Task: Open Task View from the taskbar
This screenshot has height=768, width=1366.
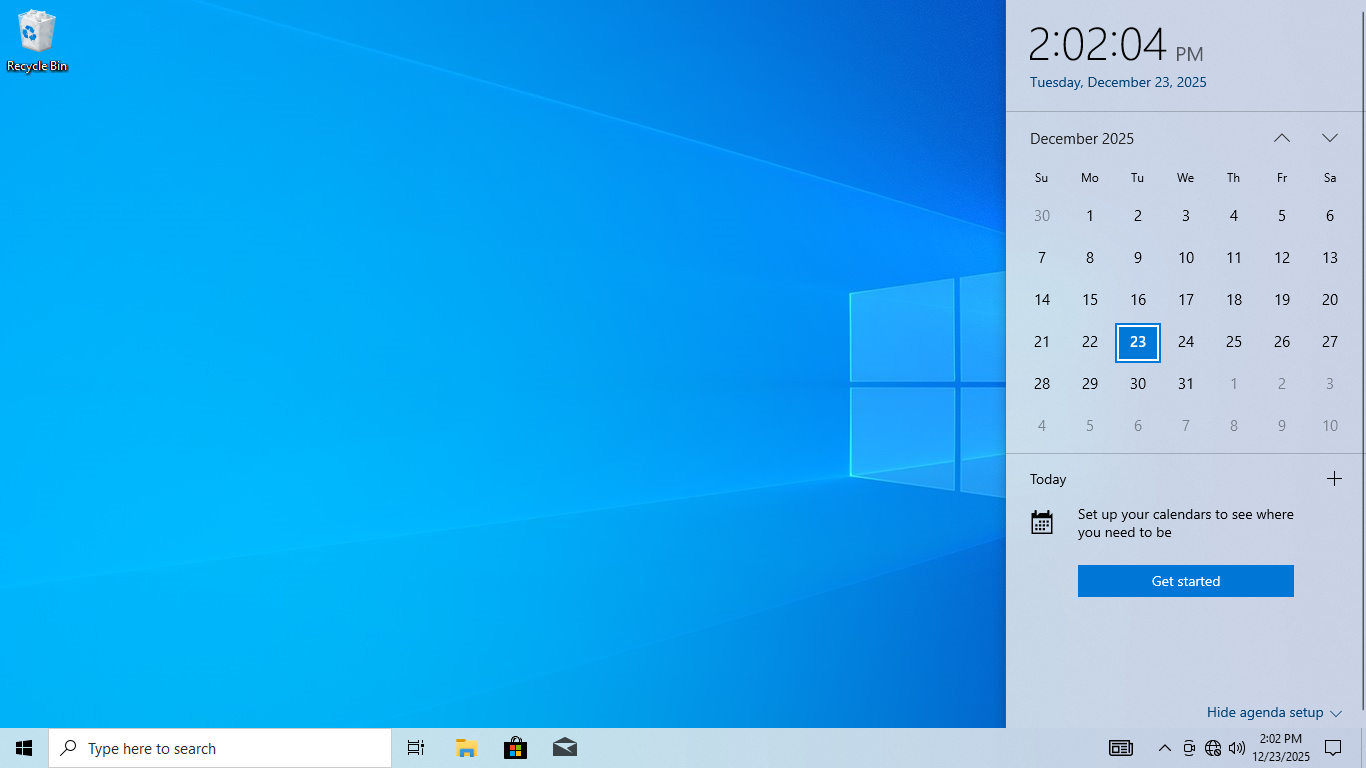Action: tap(416, 748)
